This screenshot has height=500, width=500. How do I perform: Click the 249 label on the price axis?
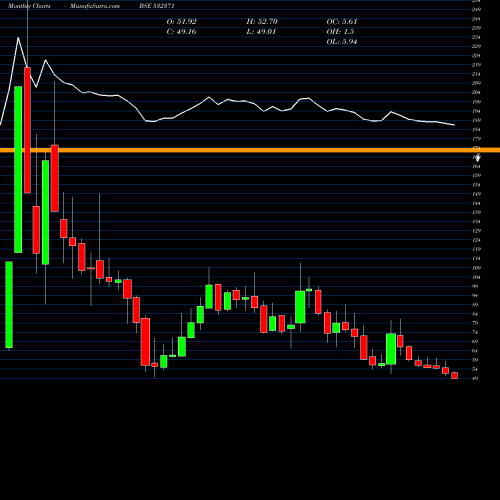click(476, 10)
